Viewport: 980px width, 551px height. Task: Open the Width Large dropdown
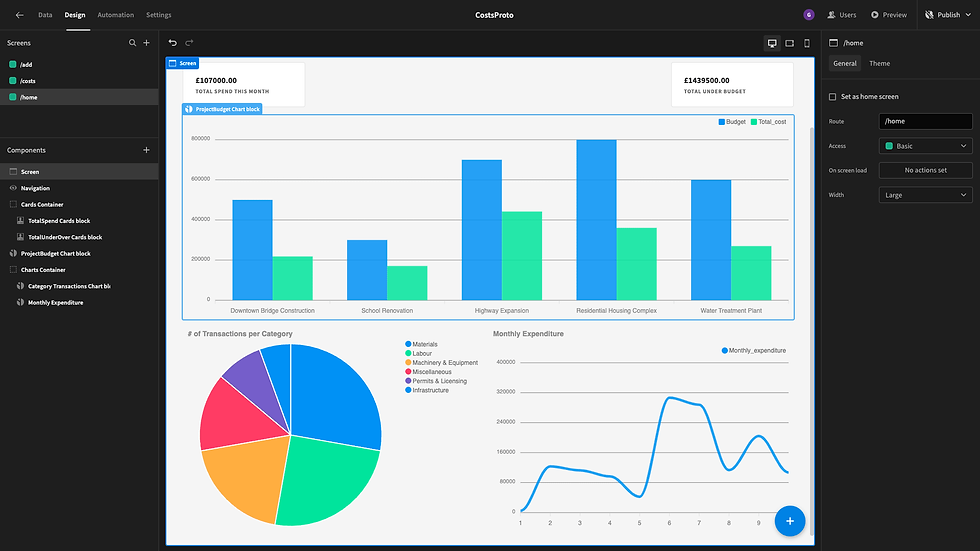point(926,195)
